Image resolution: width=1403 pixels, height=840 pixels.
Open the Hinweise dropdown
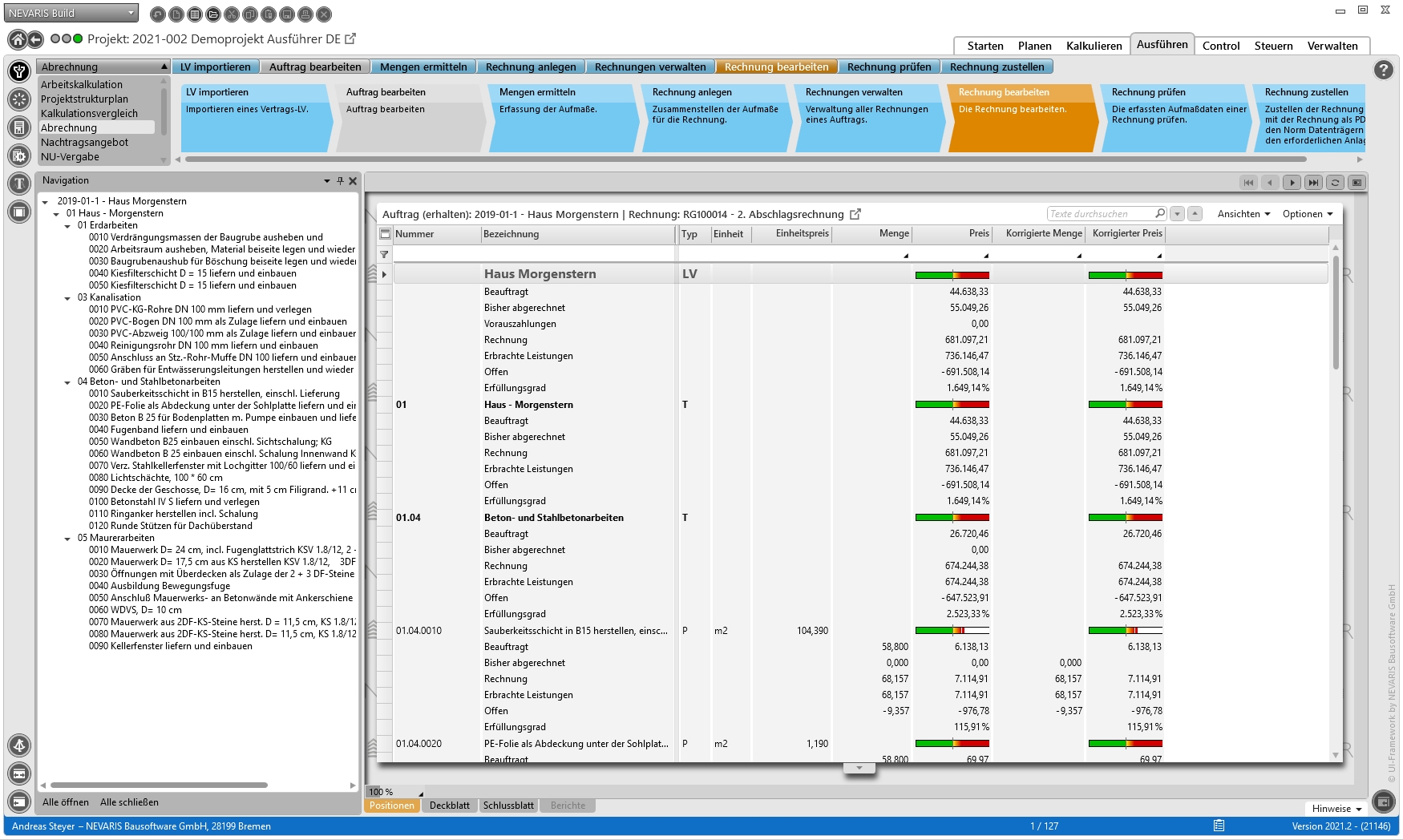click(x=1337, y=809)
